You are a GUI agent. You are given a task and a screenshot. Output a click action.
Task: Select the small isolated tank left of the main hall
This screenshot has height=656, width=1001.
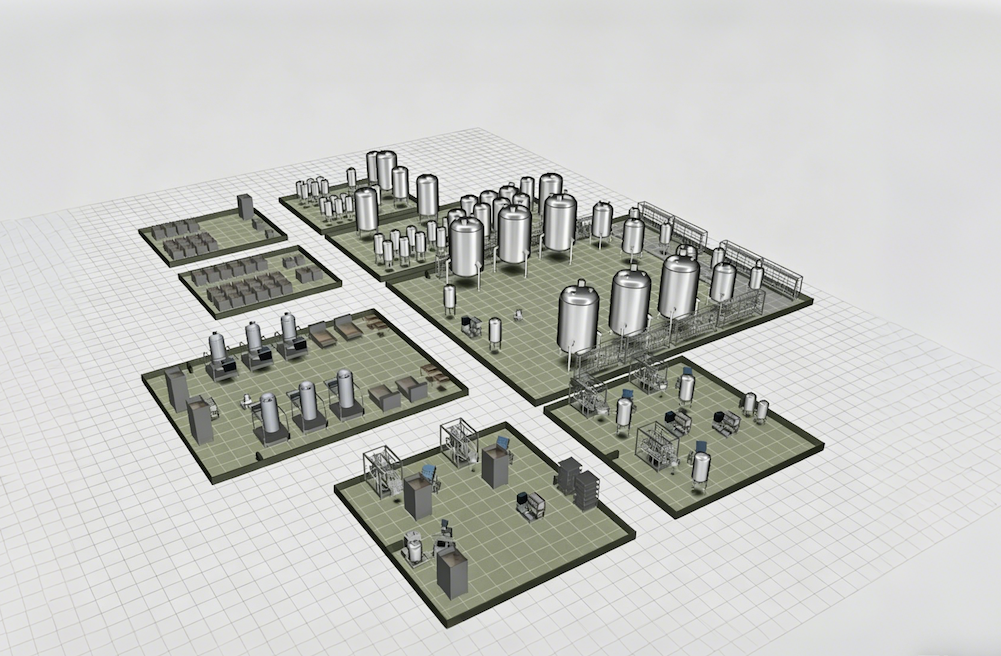tap(449, 296)
